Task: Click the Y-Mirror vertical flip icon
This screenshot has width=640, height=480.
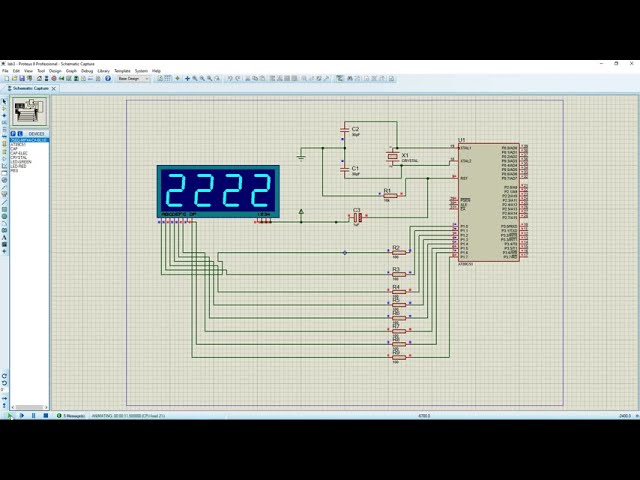Action: (4, 405)
